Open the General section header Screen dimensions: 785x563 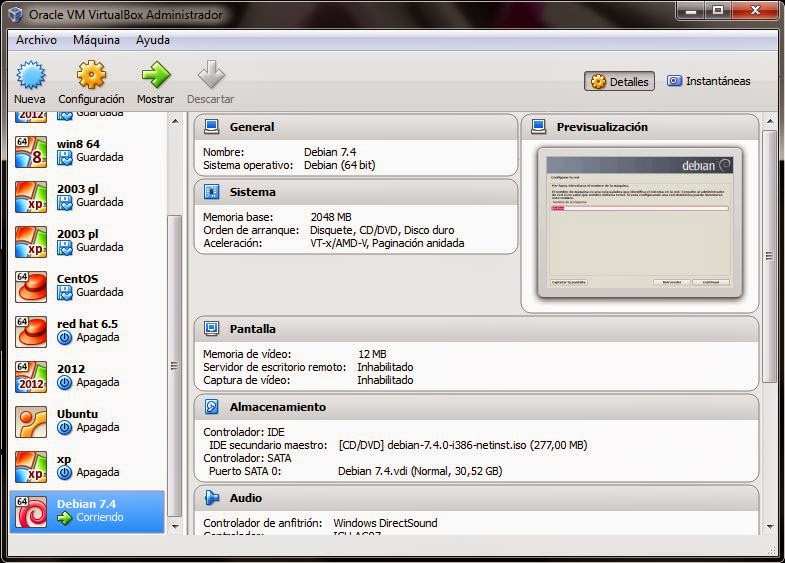click(355, 127)
